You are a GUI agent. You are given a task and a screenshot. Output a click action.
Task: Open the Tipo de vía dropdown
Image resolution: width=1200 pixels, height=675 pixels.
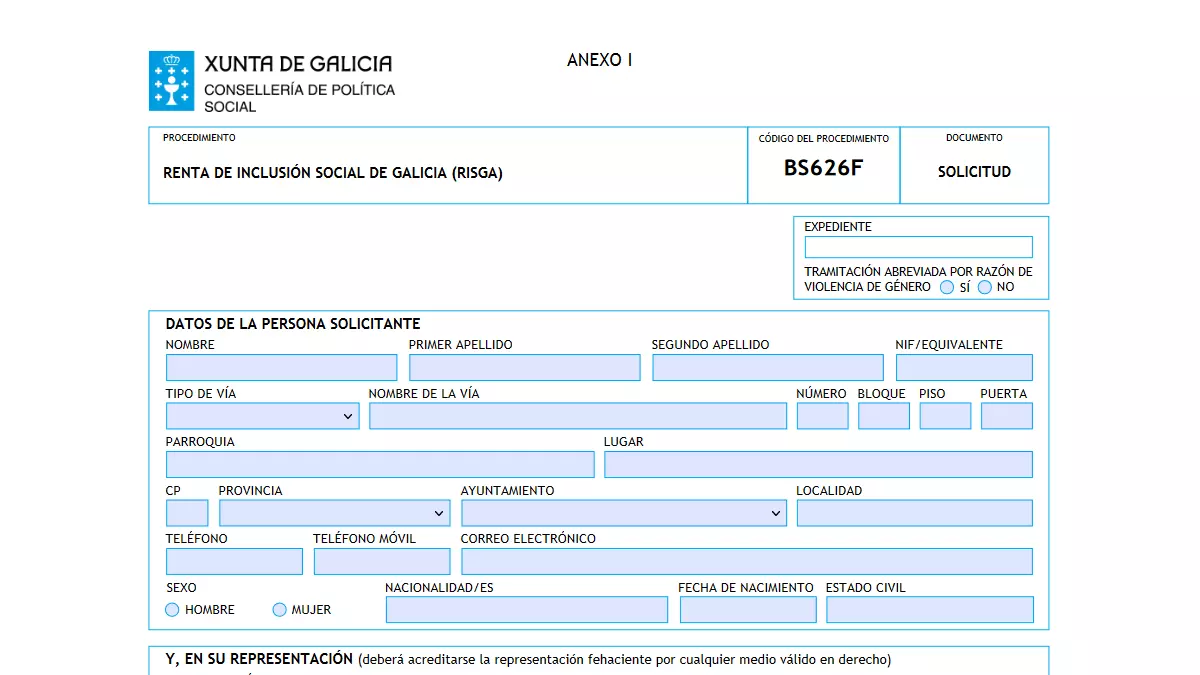click(x=262, y=416)
